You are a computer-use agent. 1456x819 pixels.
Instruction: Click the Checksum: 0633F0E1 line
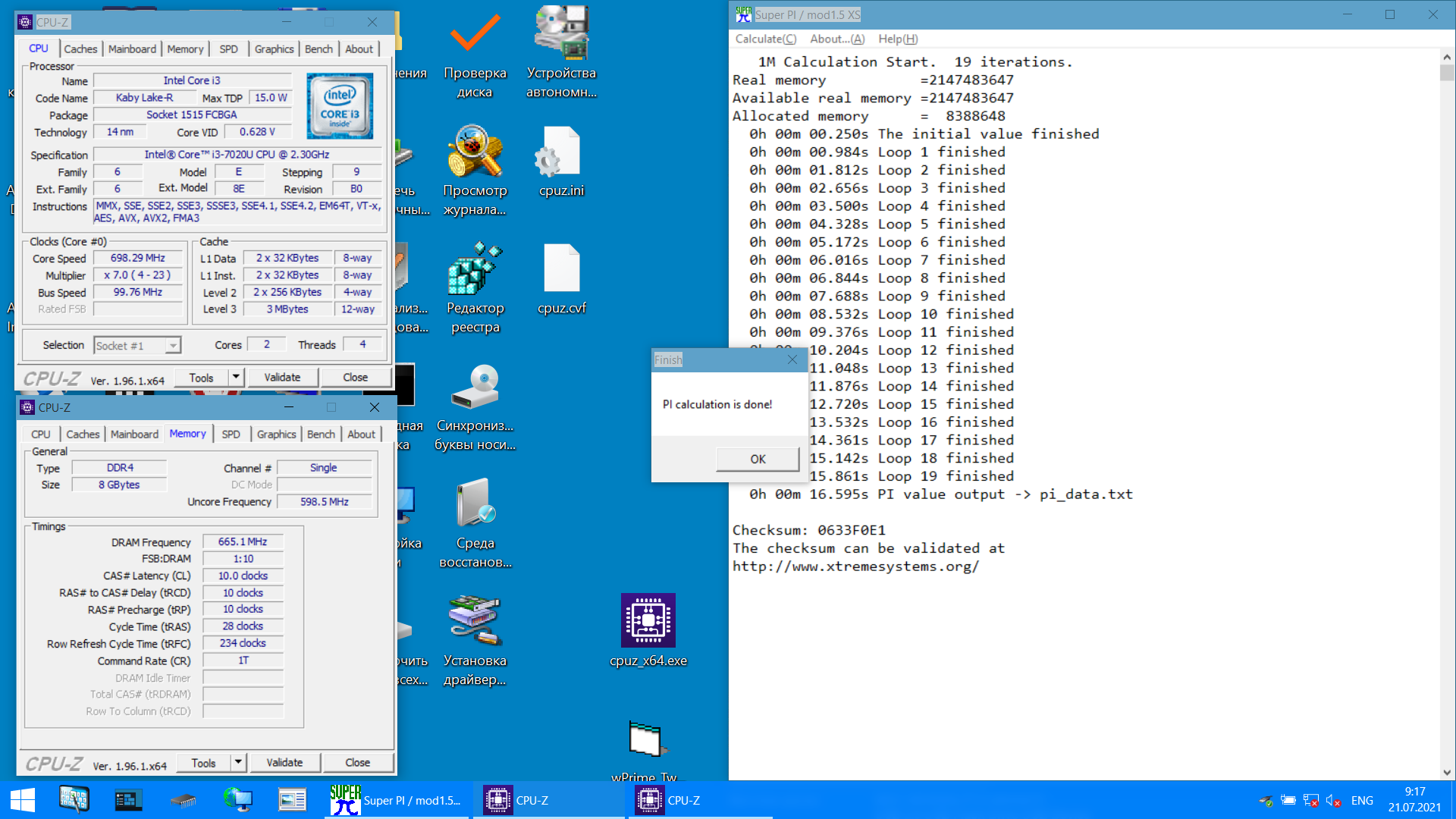point(808,530)
